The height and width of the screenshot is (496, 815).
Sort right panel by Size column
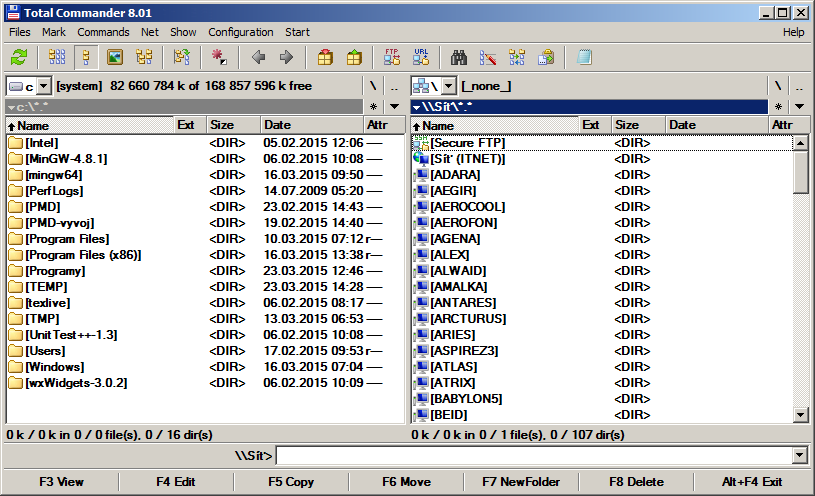pos(638,125)
